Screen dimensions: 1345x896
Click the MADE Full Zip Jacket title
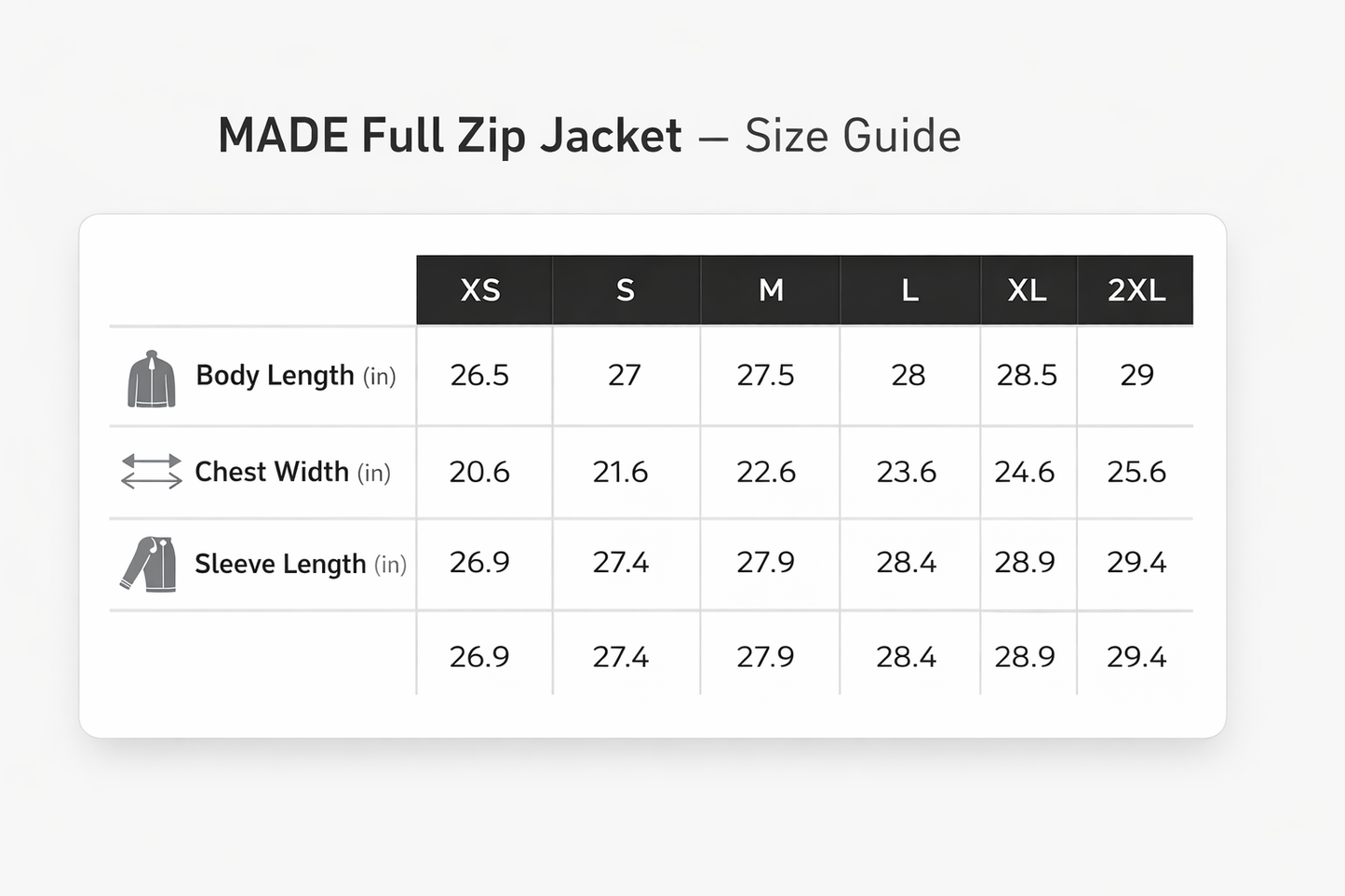tap(450, 136)
